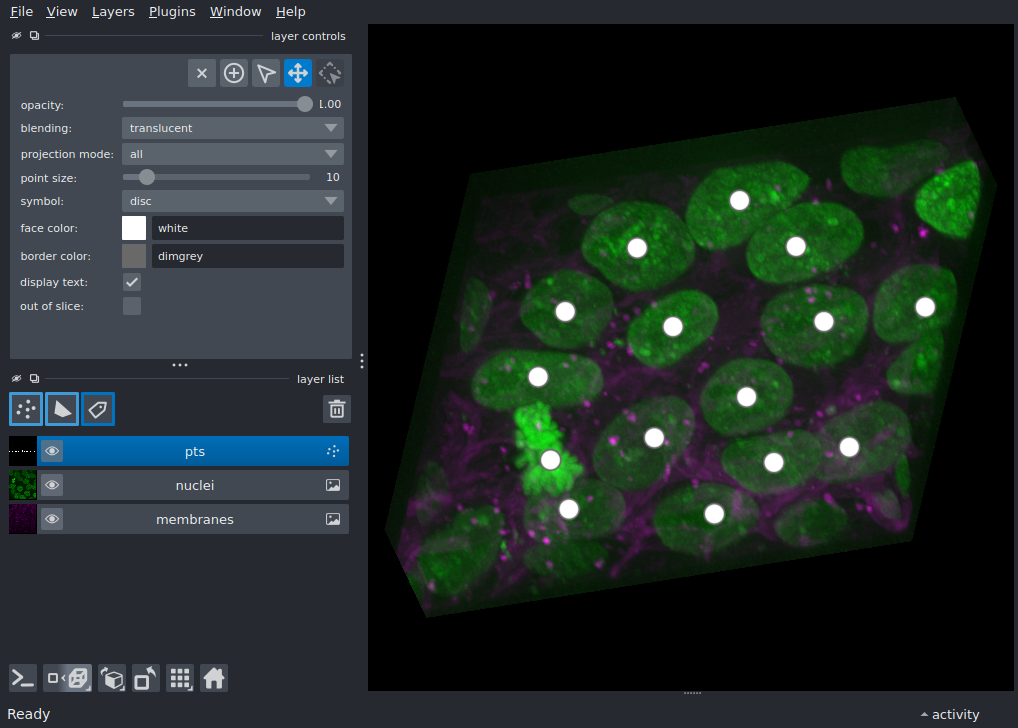1018x728 pixels.
Task: Open the console with terminal icon
Action: pos(23,678)
